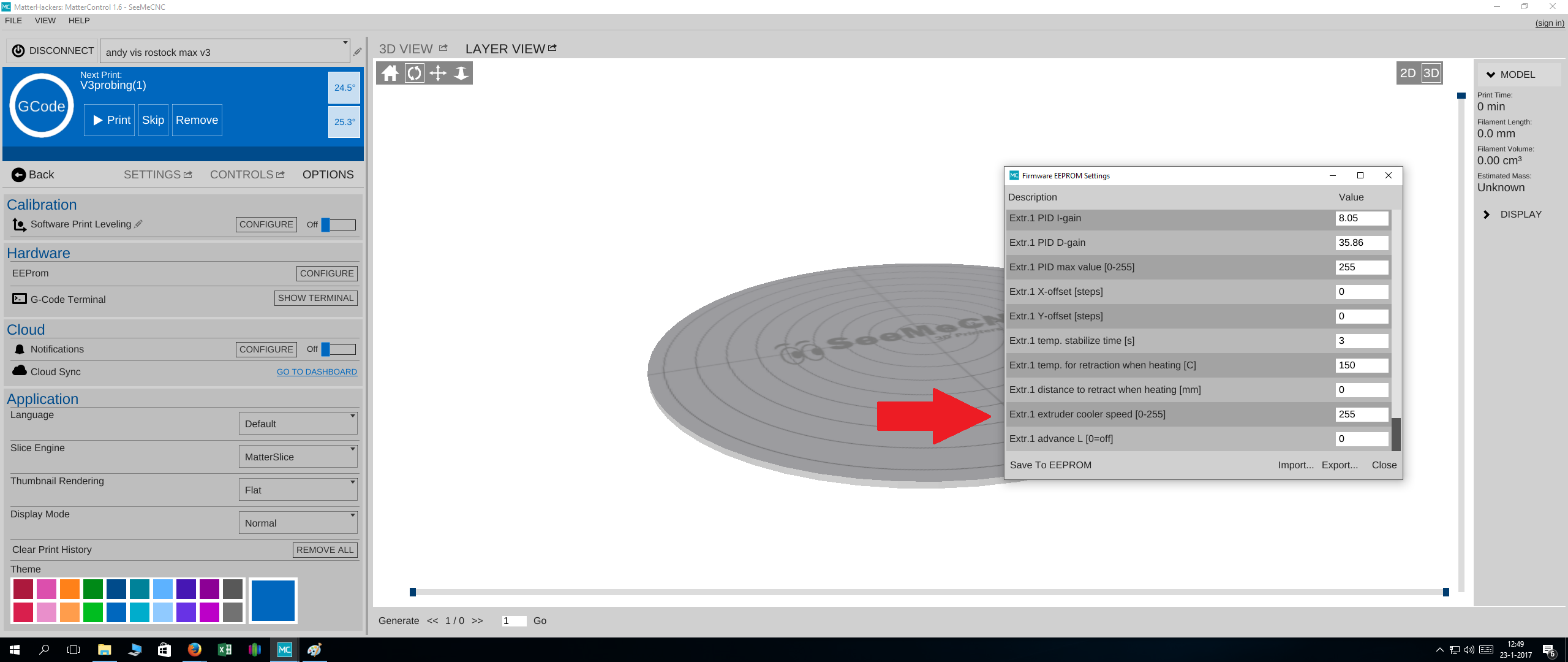Open MatterControl from the Windows taskbar

click(x=285, y=650)
